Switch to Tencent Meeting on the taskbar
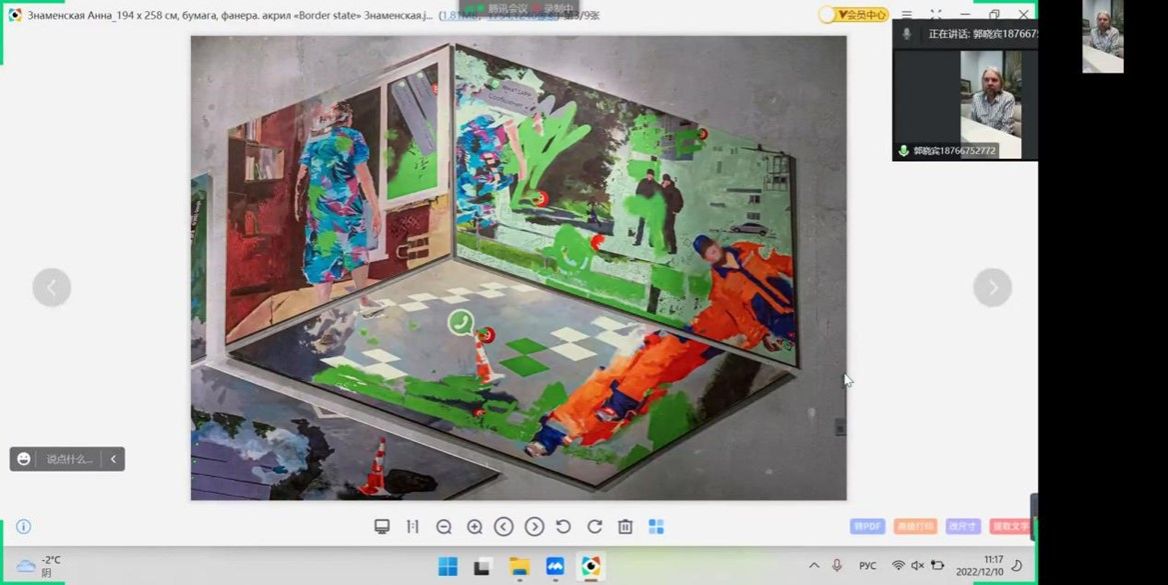Viewport: 1168px width, 585px height. click(555, 566)
